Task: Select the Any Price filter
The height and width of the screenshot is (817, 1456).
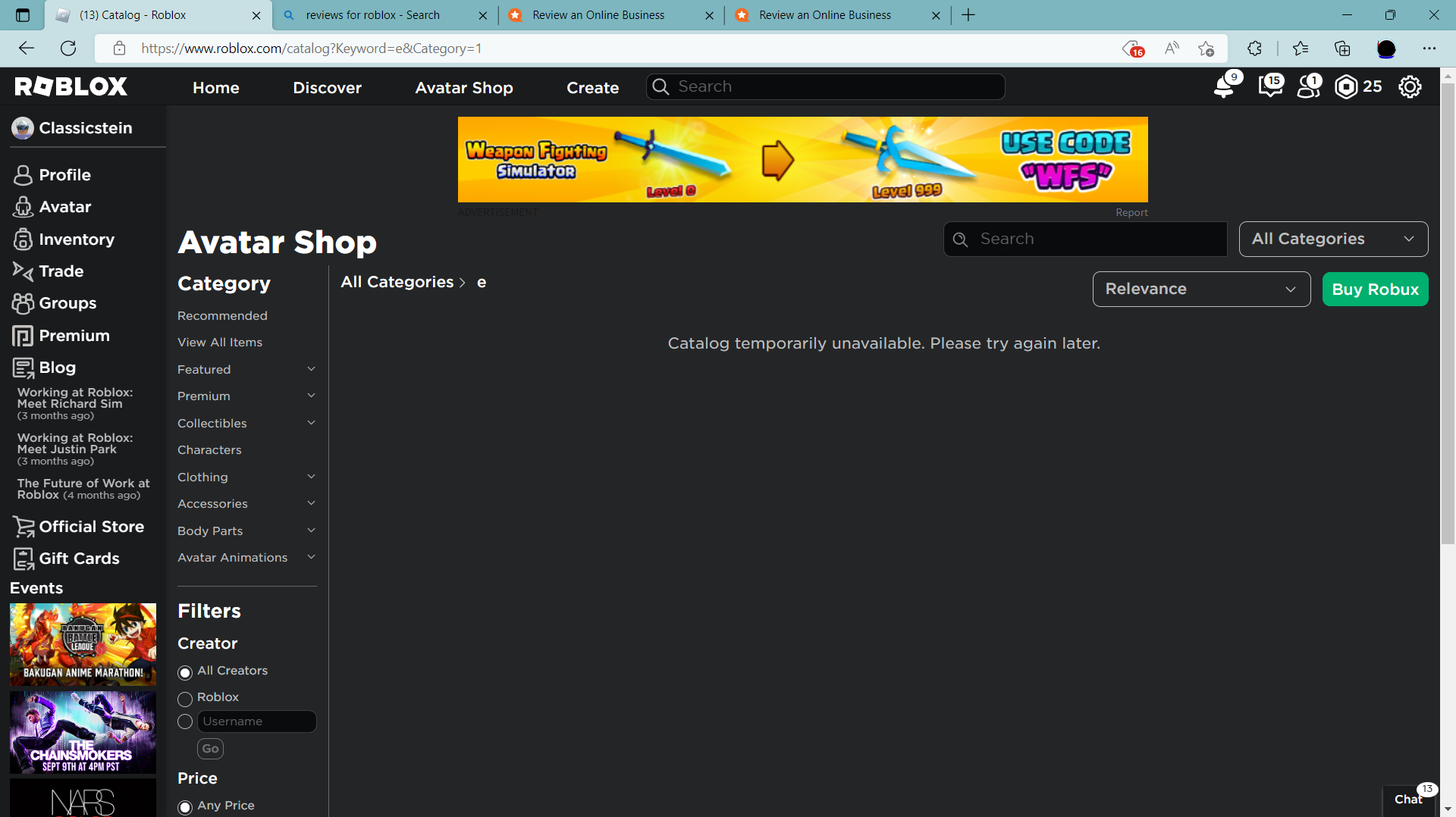Action: (x=184, y=806)
